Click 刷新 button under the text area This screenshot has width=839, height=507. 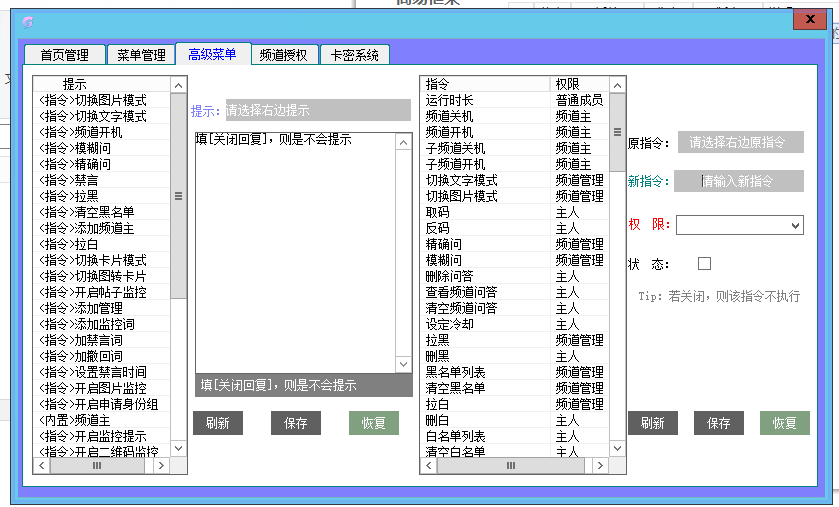[218, 423]
